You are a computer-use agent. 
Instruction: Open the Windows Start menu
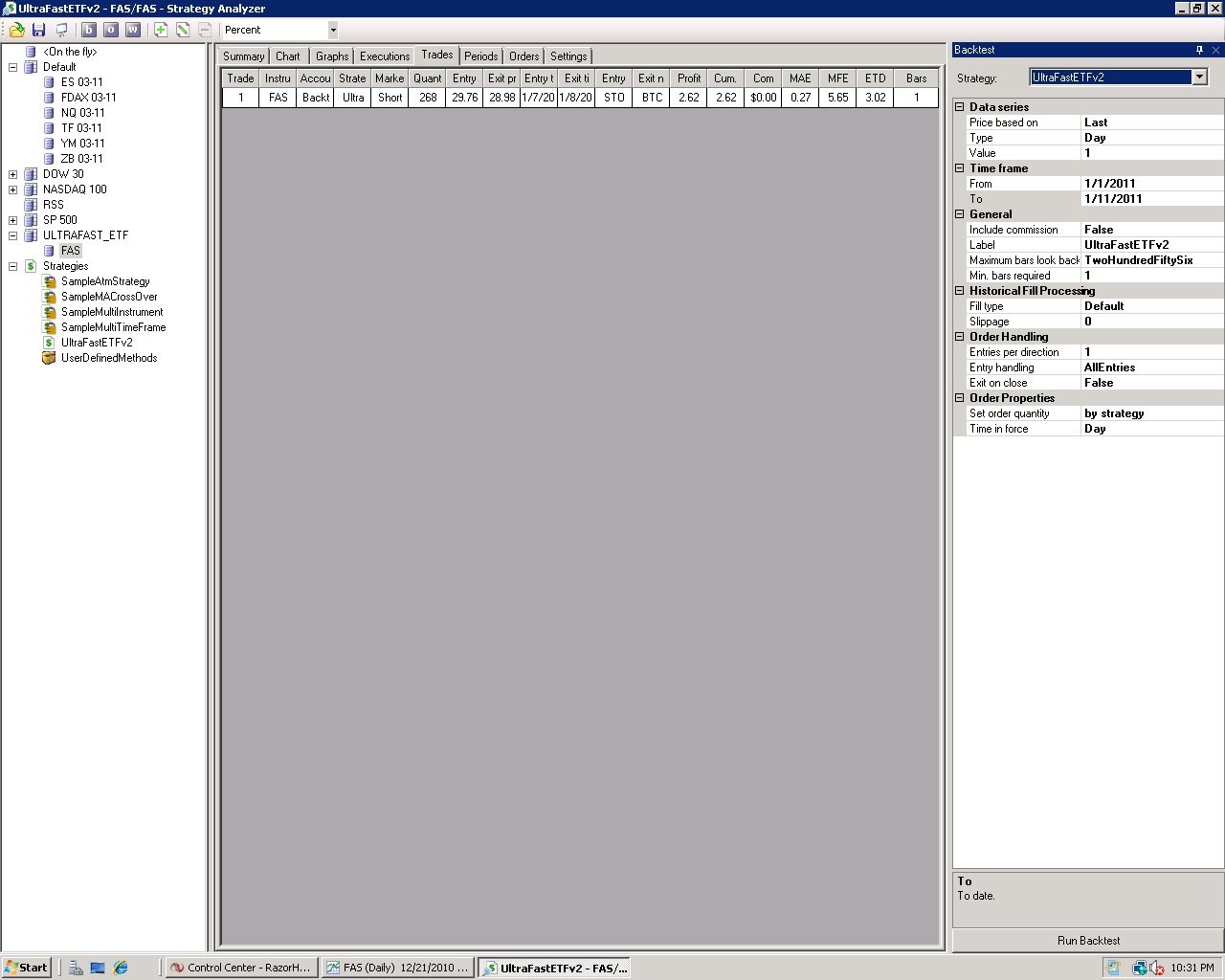(26, 968)
